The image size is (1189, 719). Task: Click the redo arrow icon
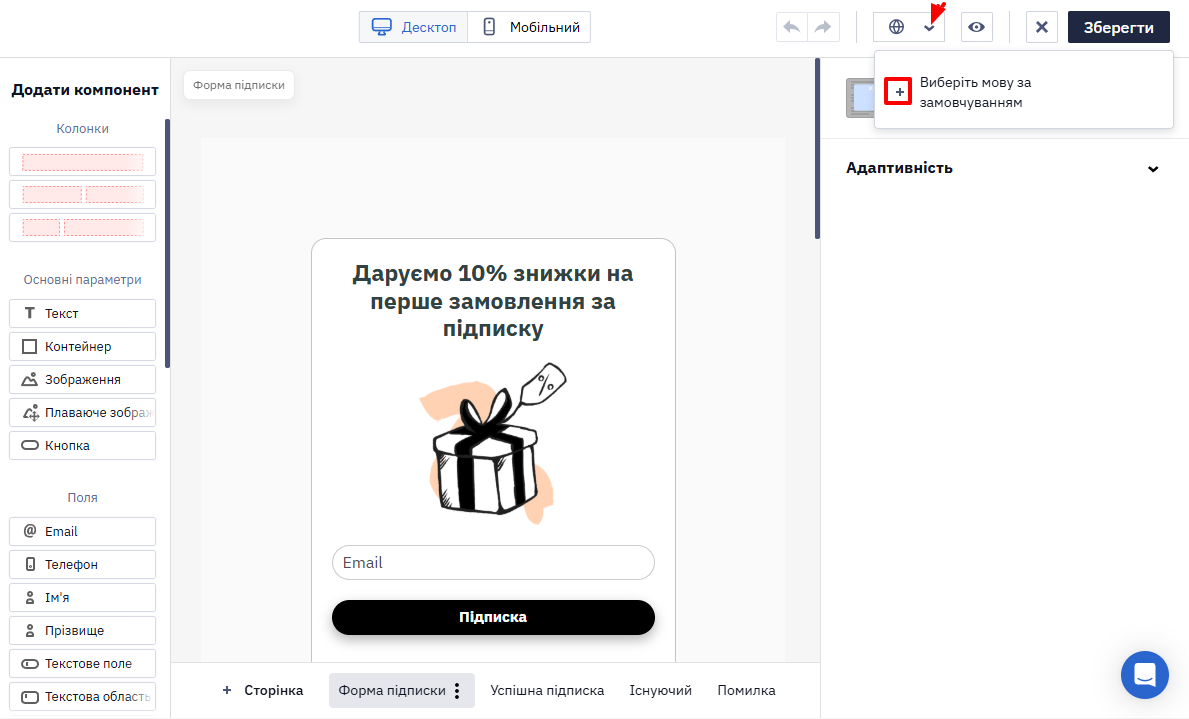824,27
